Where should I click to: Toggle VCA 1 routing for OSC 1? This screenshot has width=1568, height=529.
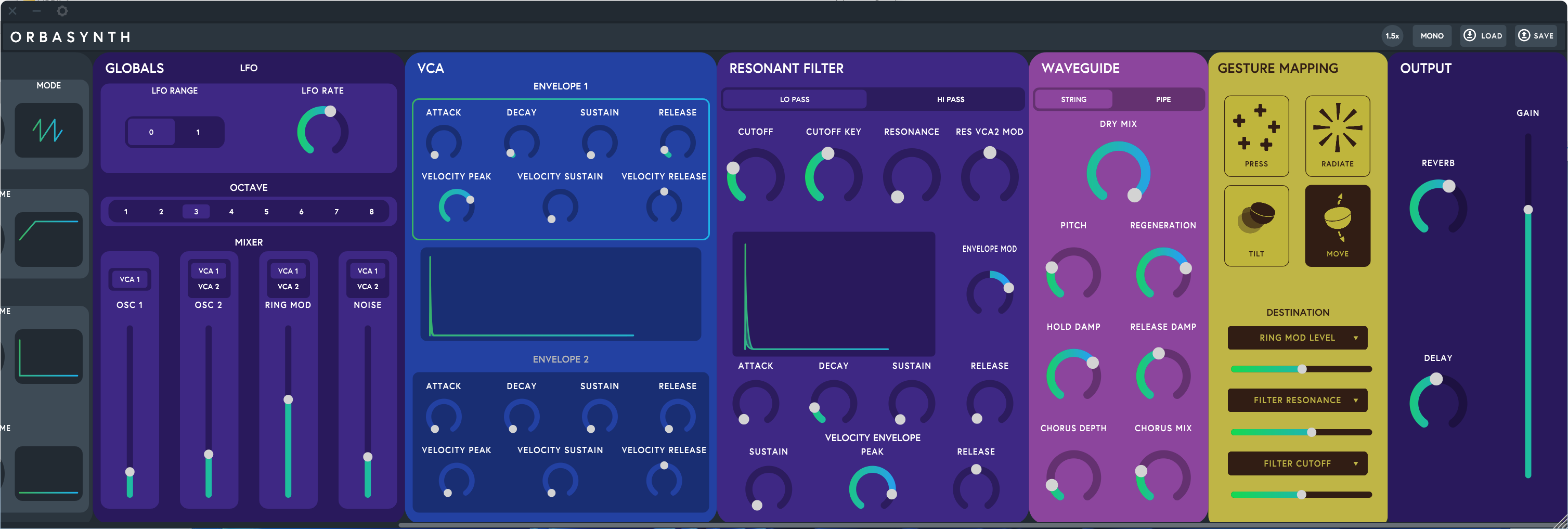click(129, 279)
